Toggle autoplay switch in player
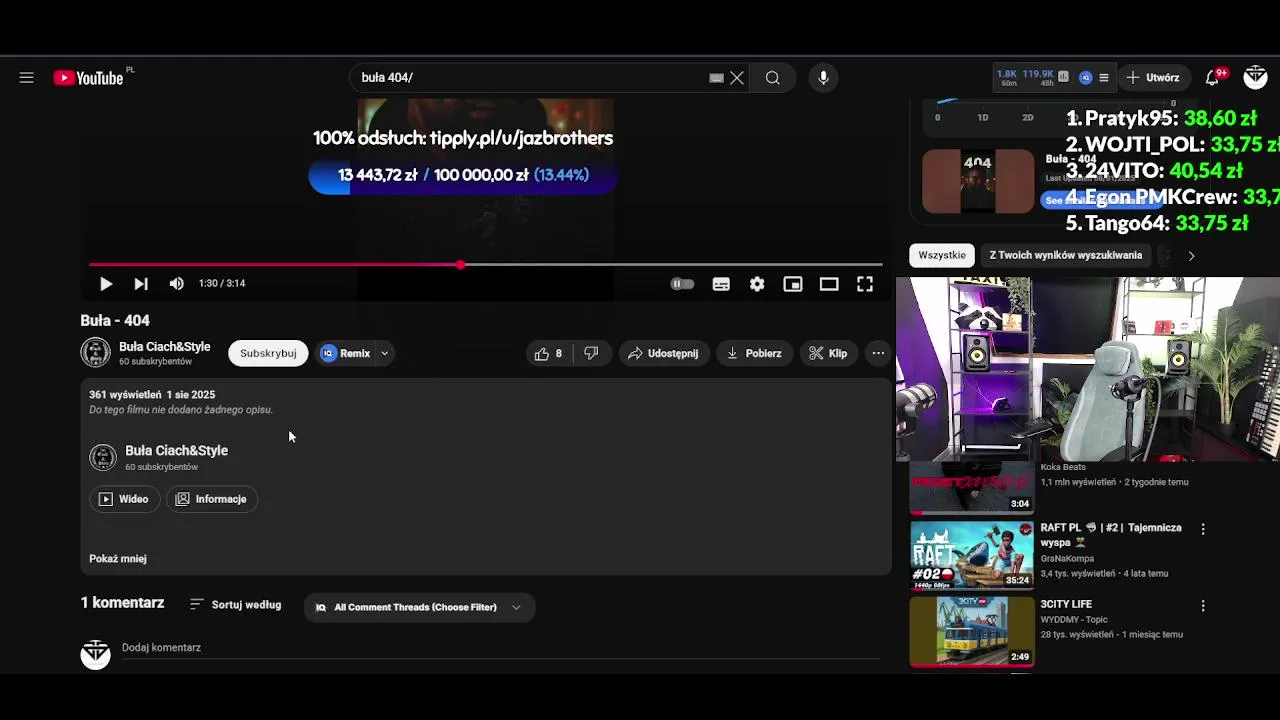 [x=682, y=284]
